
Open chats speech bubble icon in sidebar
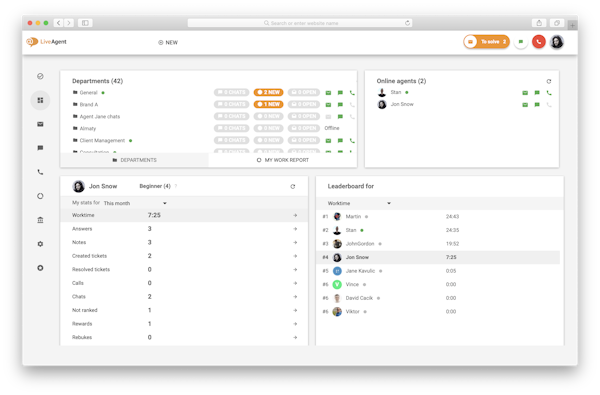[x=40, y=148]
